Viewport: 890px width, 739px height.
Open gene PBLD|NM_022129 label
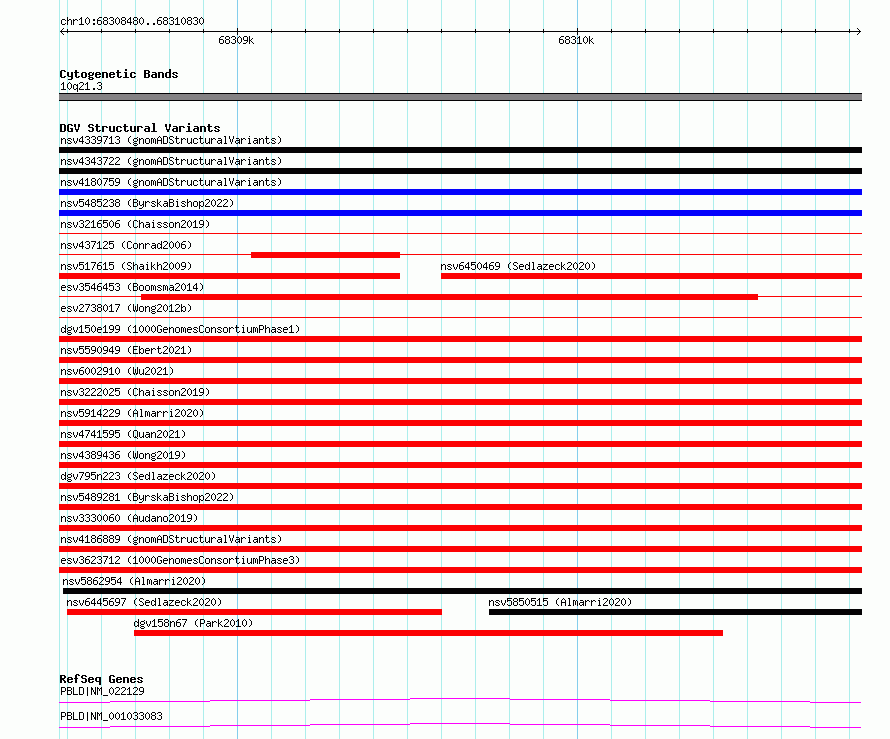click(x=102, y=691)
